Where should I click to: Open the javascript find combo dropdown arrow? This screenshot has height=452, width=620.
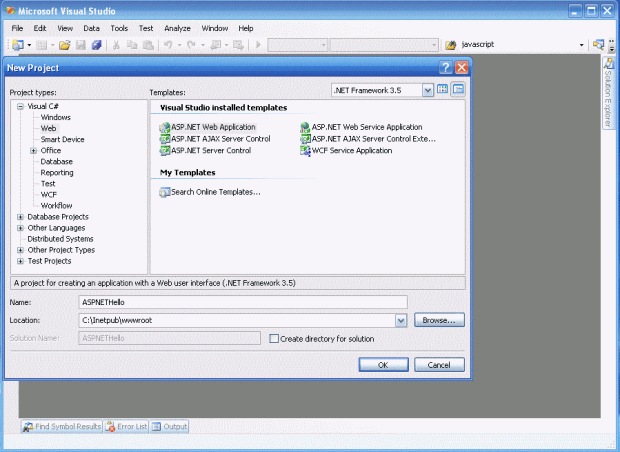[581, 45]
